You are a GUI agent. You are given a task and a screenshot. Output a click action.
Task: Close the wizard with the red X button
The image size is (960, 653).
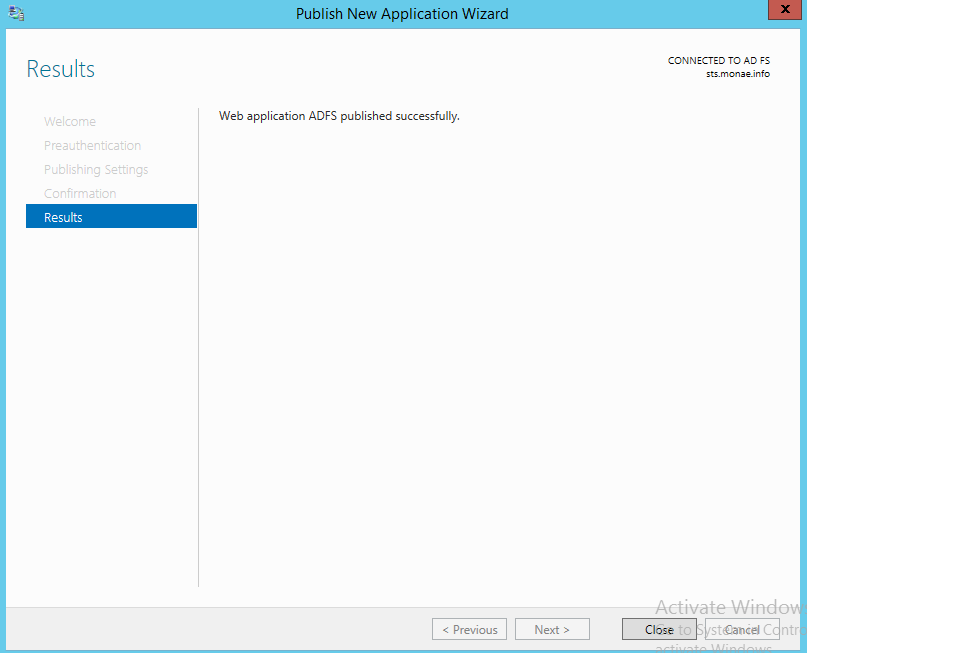(x=784, y=9)
